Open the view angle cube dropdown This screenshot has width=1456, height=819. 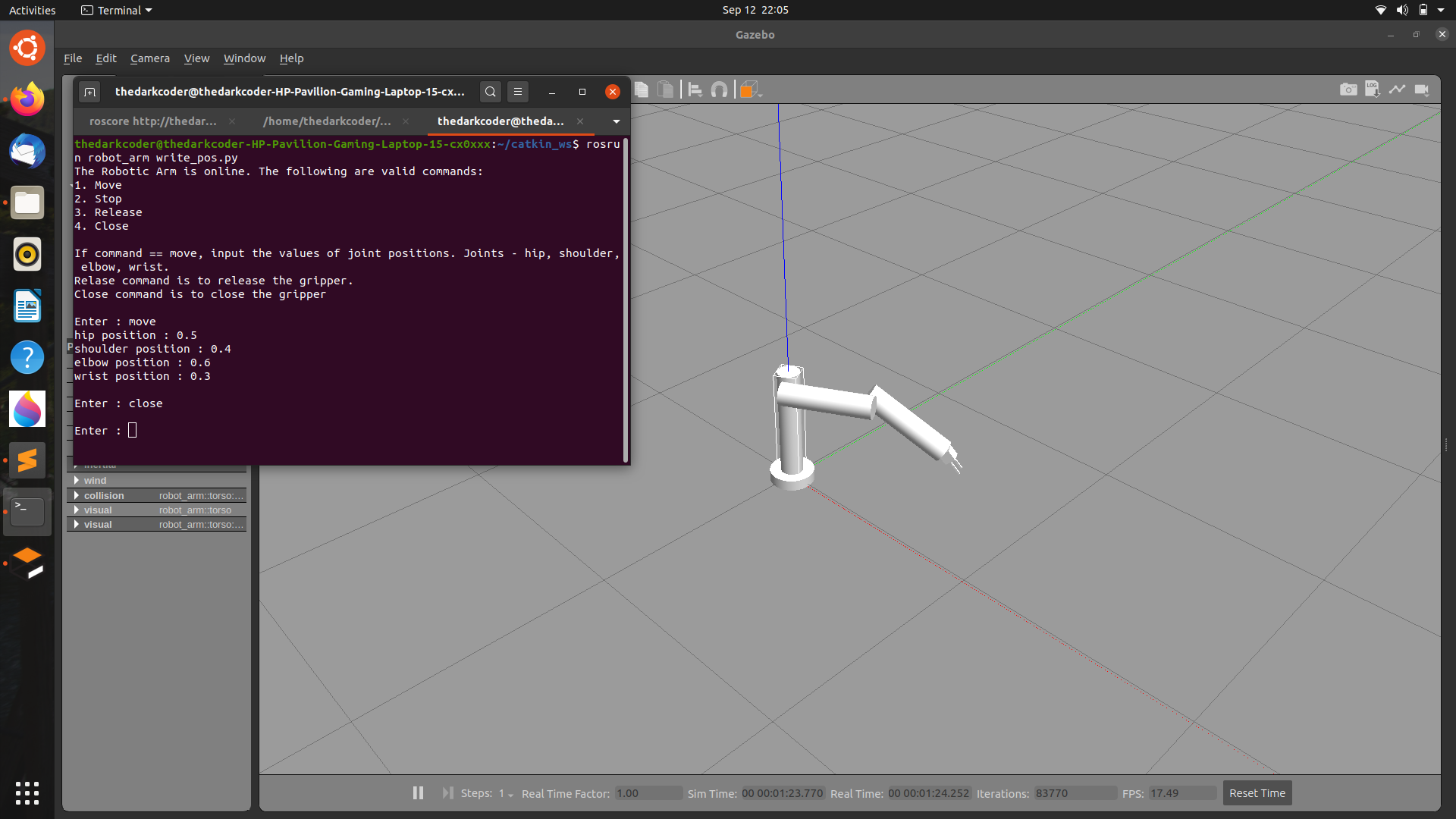[x=751, y=90]
